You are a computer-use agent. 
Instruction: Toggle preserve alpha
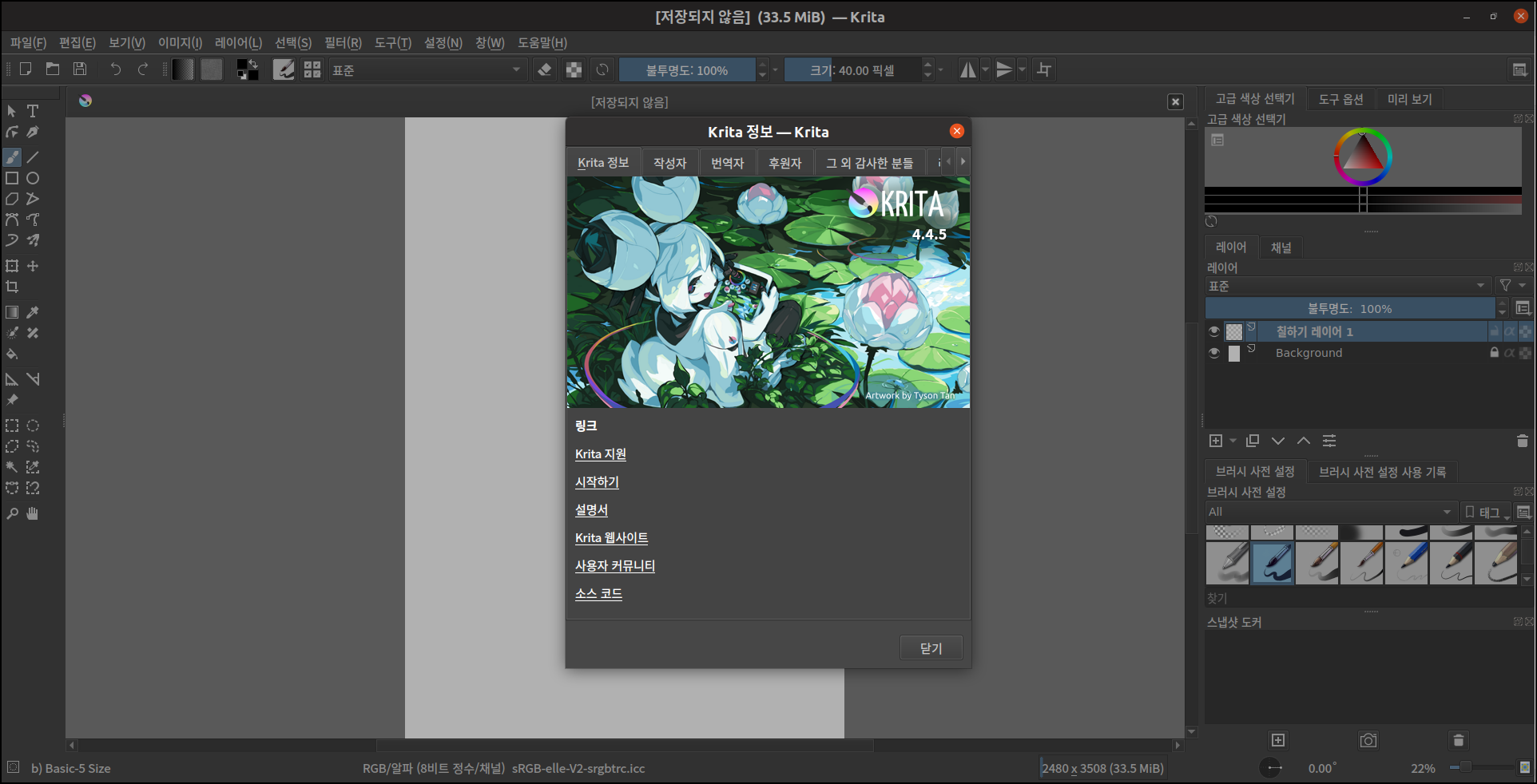pos(574,69)
